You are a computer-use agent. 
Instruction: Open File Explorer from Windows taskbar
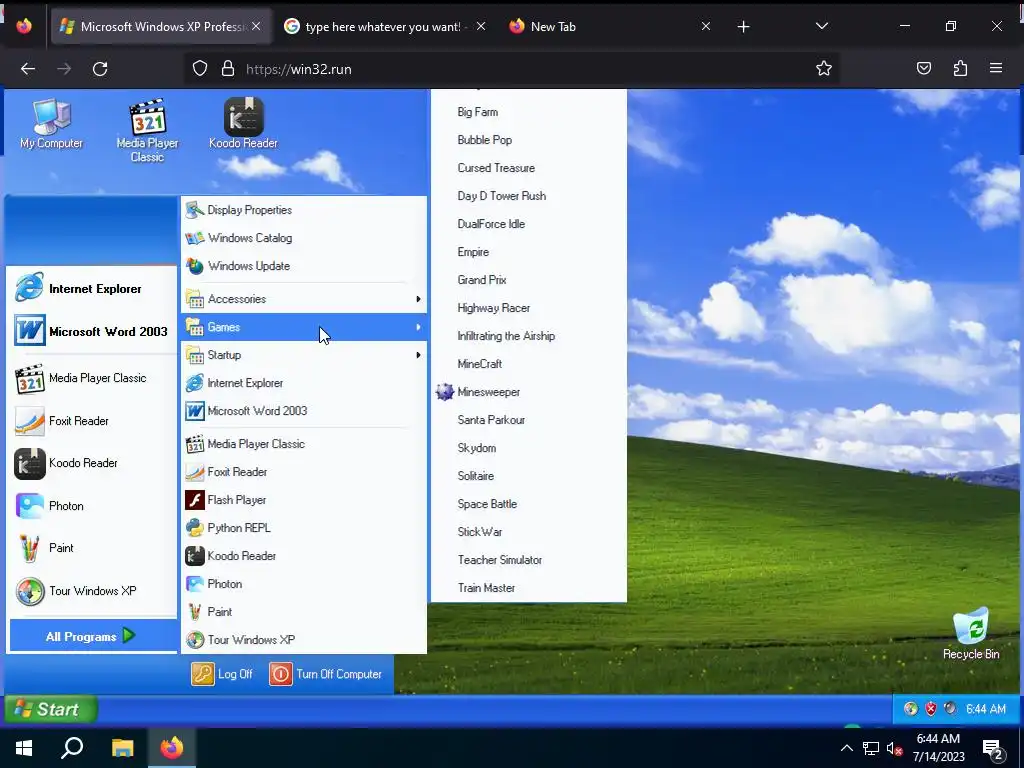click(x=122, y=748)
